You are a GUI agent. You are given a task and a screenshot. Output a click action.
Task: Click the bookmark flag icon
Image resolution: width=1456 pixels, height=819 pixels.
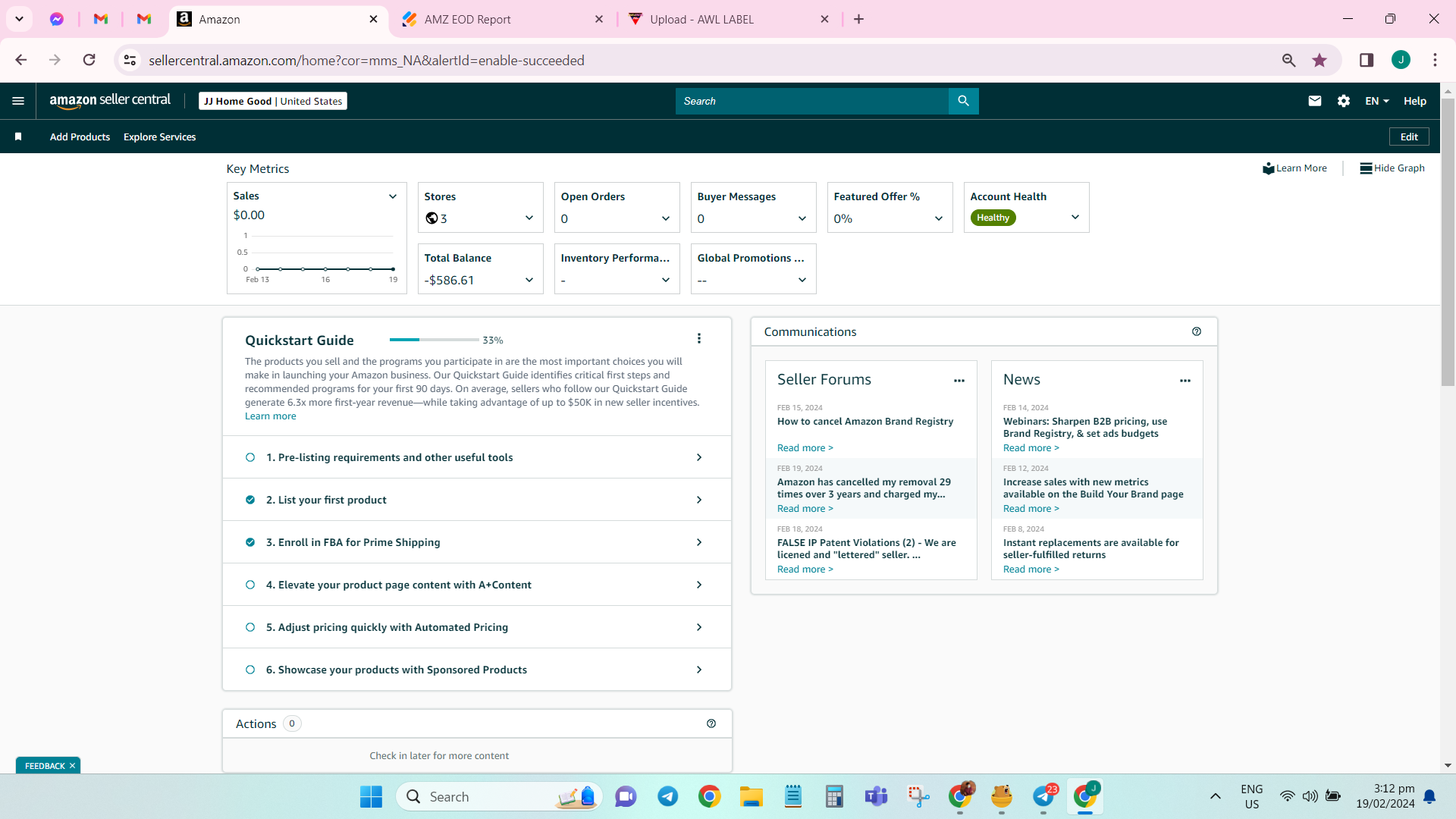18,136
